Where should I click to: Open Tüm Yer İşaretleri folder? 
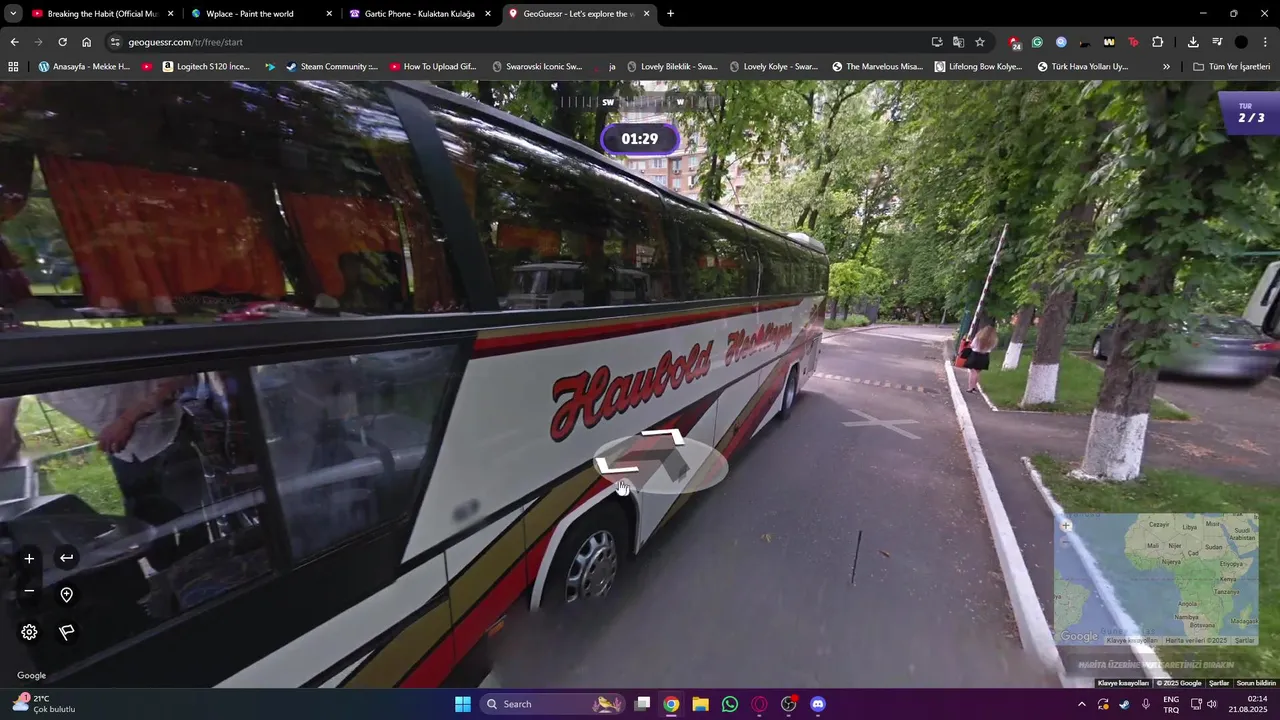(x=1231, y=67)
